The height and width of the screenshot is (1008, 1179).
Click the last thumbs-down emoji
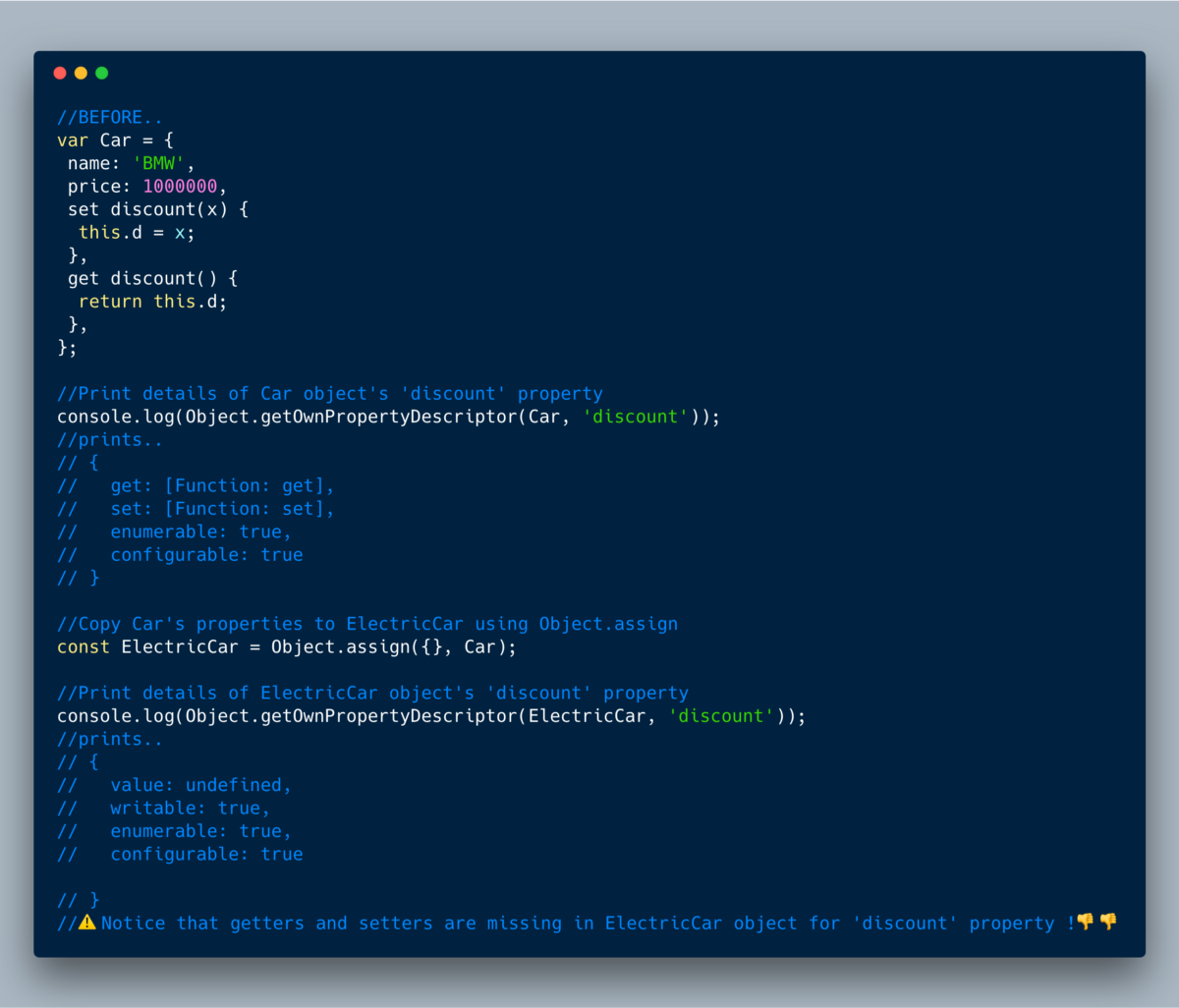(x=1108, y=922)
